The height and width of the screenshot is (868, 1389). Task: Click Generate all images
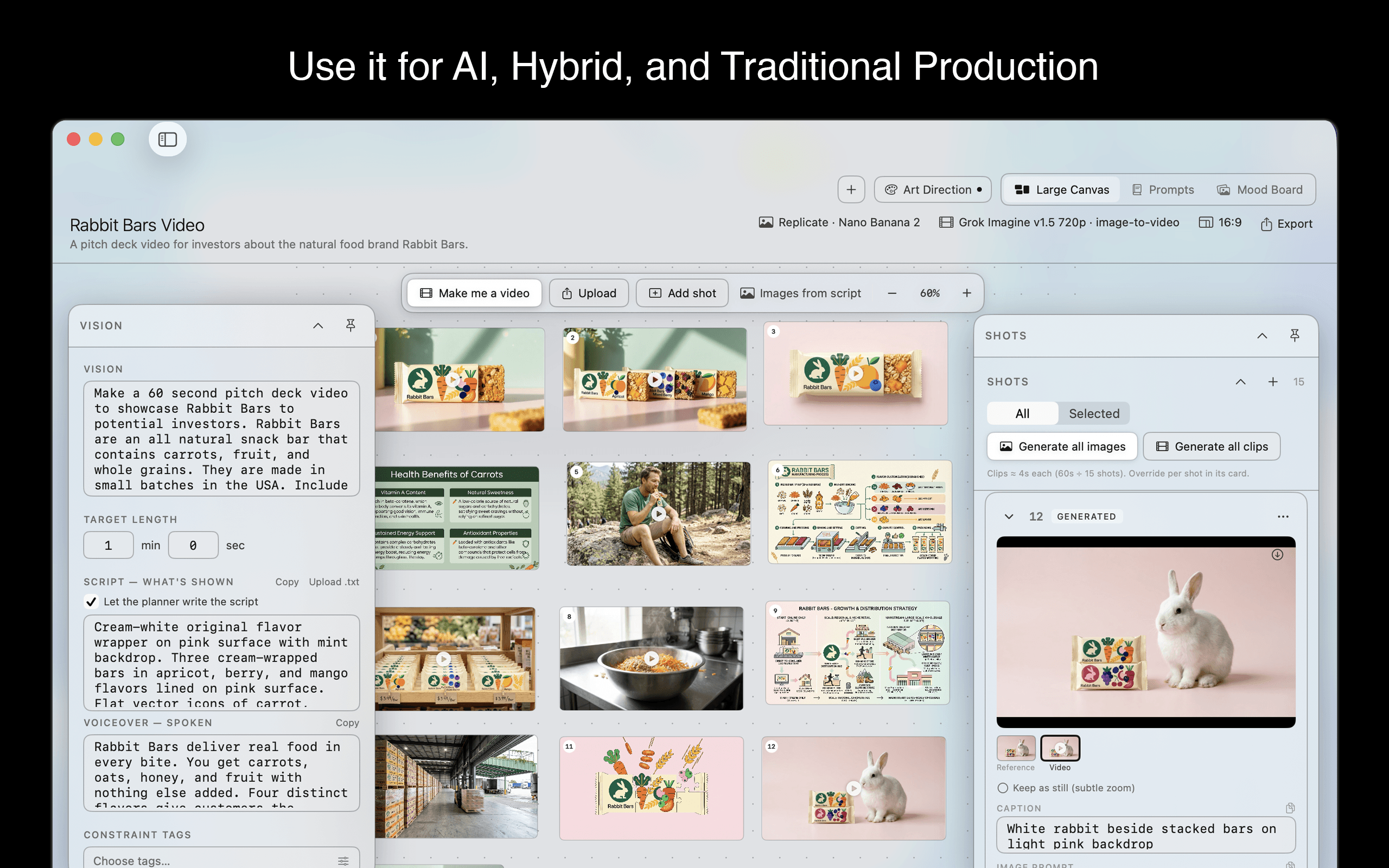[1062, 446]
